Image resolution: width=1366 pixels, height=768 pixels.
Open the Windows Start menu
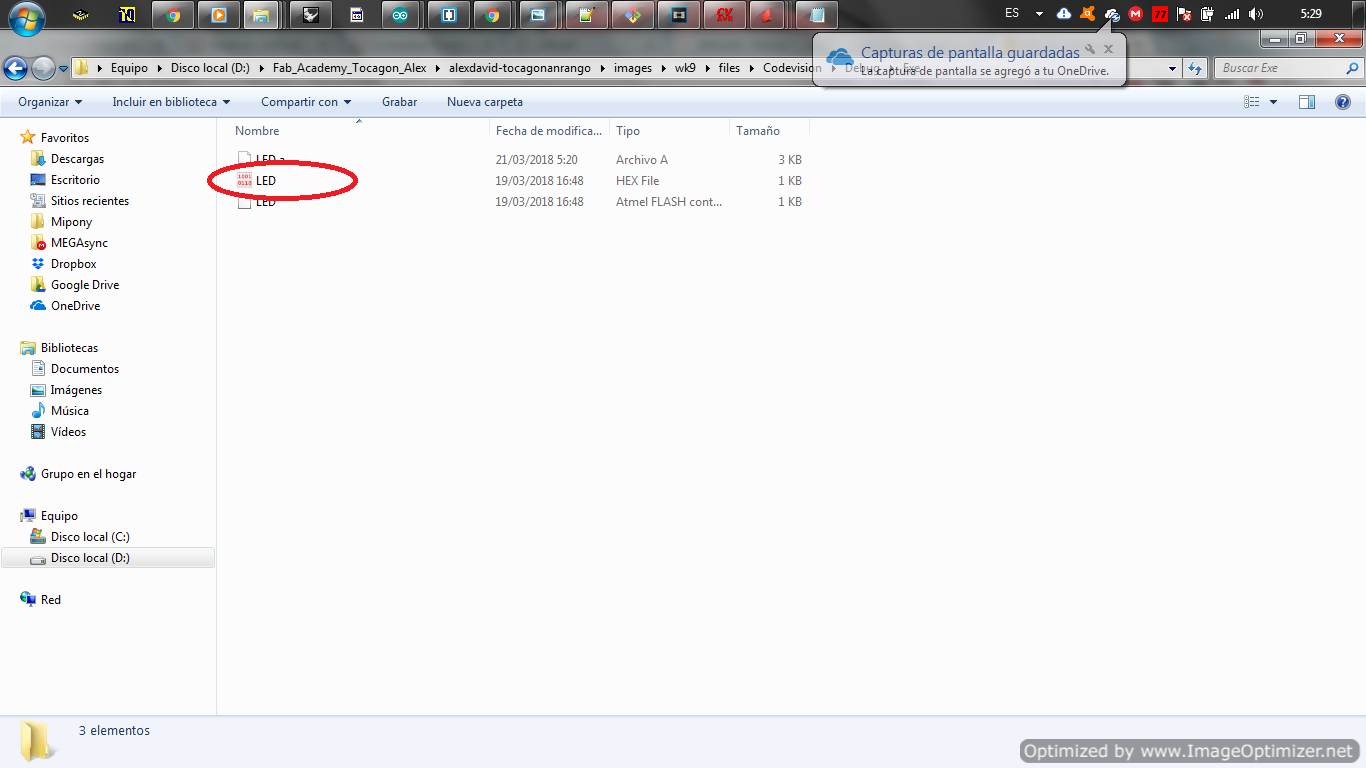click(x=26, y=16)
